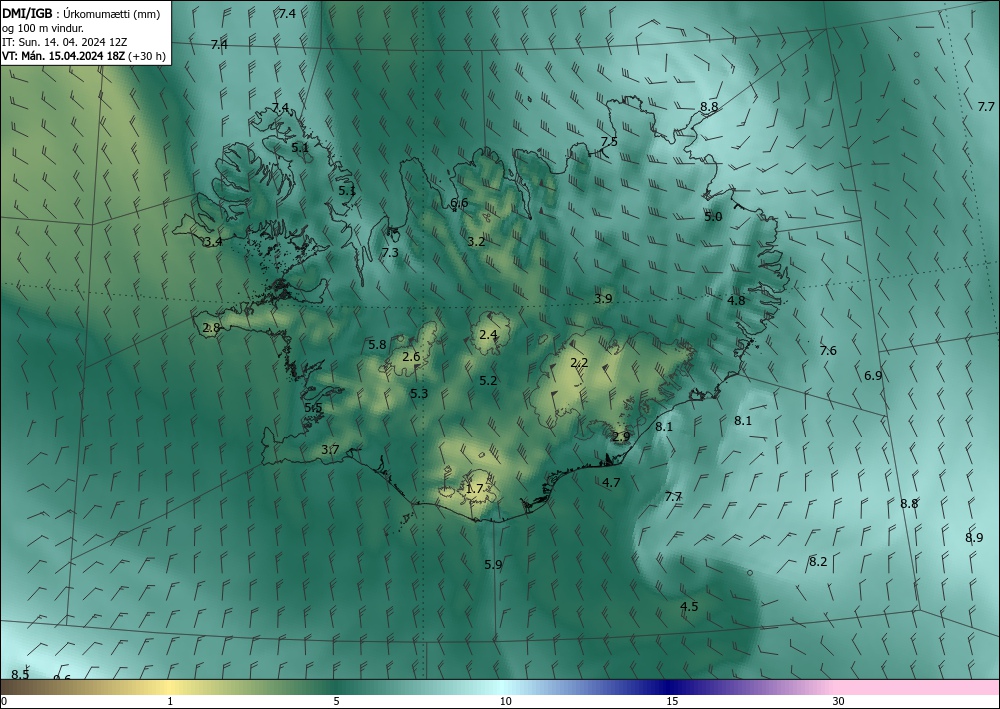Click the map value 5.3
The width and height of the screenshot is (1000, 709).
pos(419,393)
